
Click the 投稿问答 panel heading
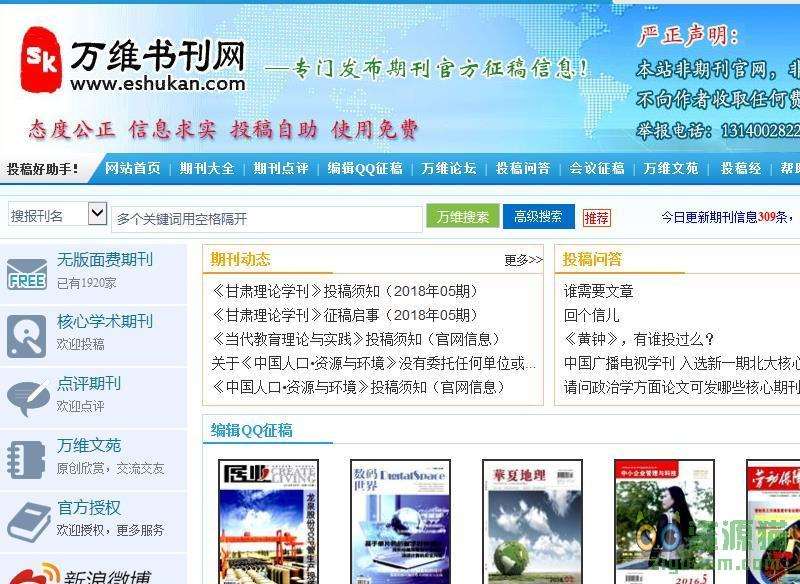(x=592, y=260)
